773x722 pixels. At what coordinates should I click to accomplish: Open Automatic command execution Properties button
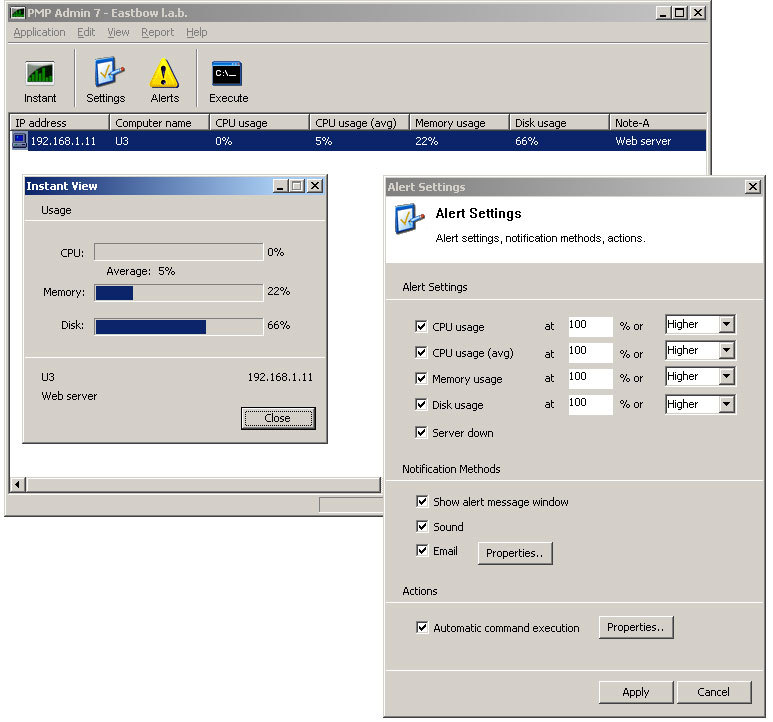(635, 627)
